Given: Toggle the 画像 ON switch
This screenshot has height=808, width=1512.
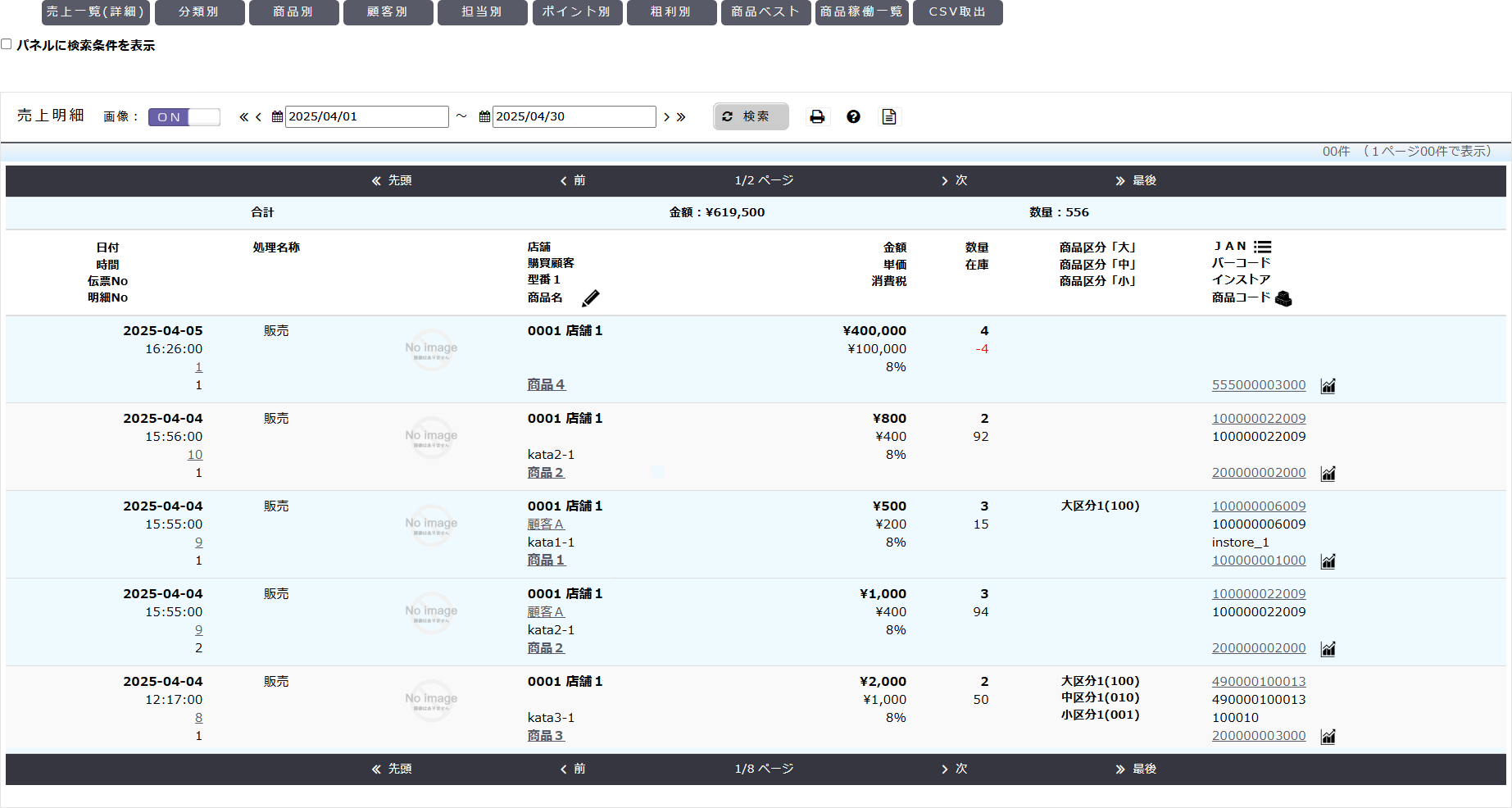Looking at the screenshot, I should click(184, 117).
